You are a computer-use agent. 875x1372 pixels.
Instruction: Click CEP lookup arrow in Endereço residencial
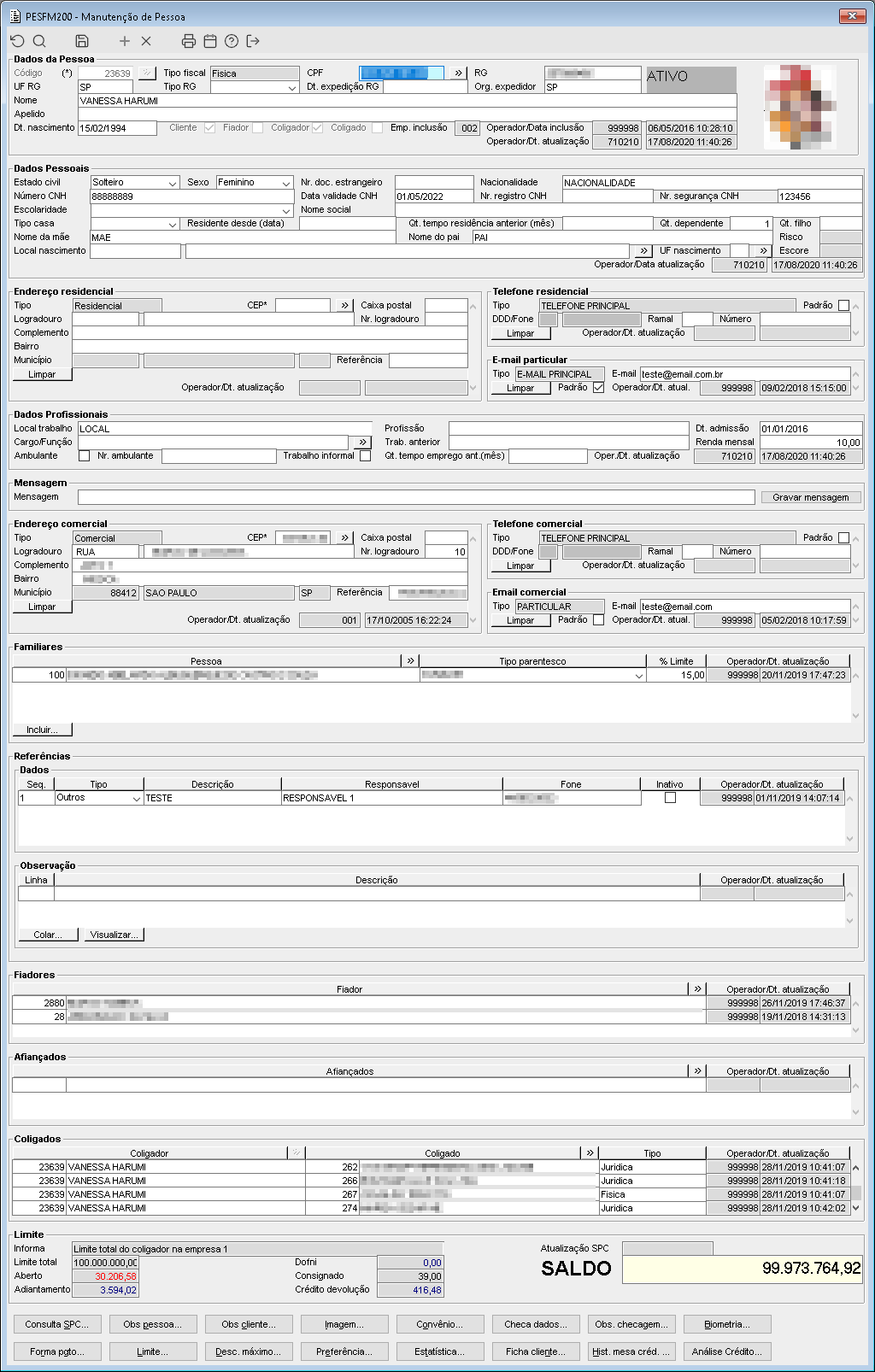[344, 306]
